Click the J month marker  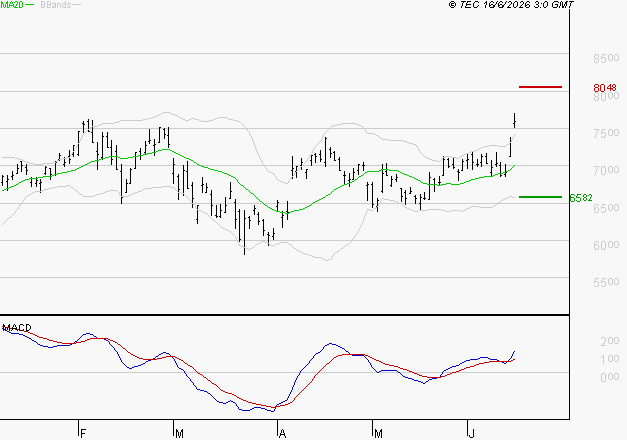coord(472,433)
